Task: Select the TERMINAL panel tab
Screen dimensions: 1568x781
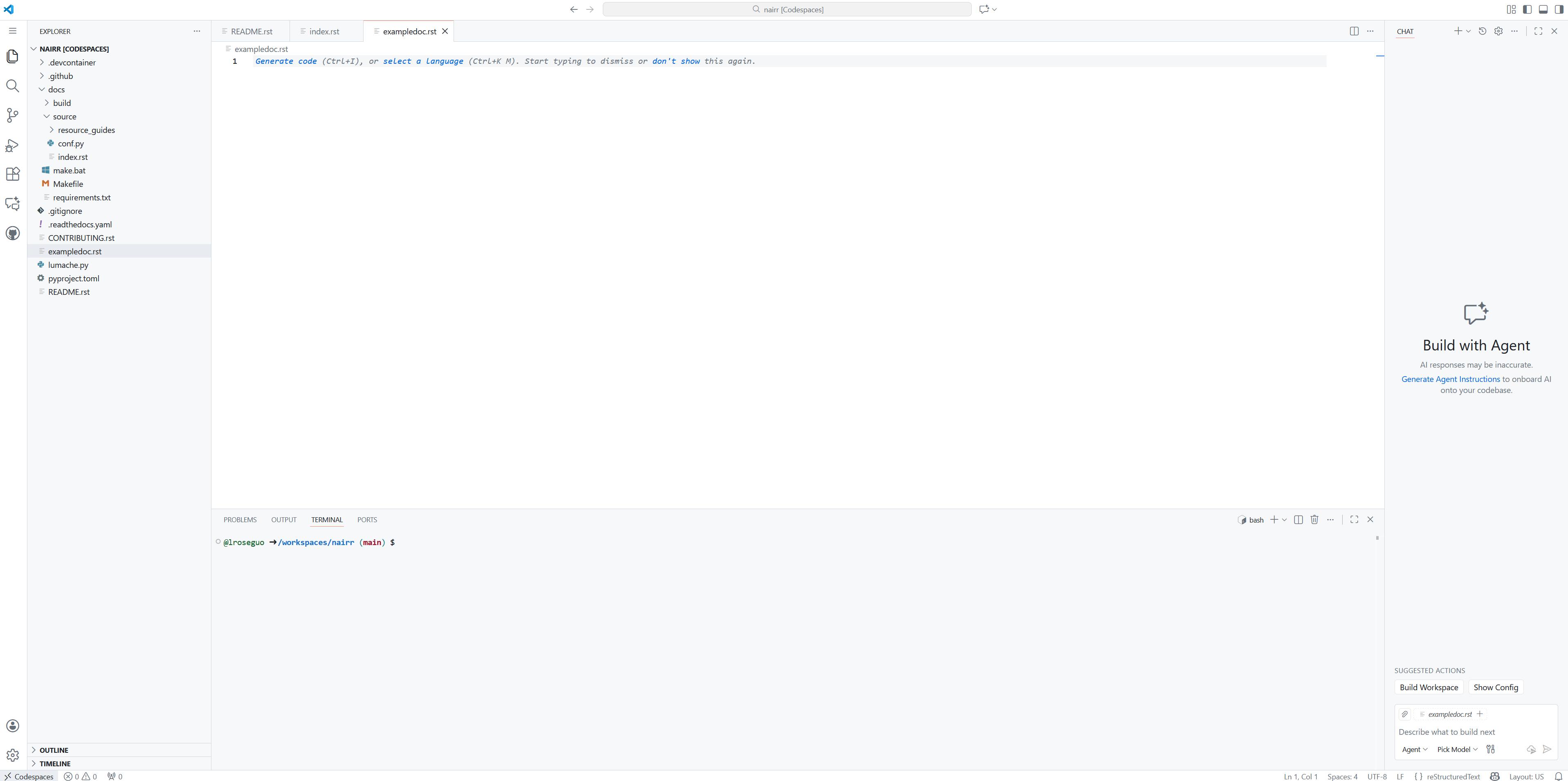Action: click(327, 520)
